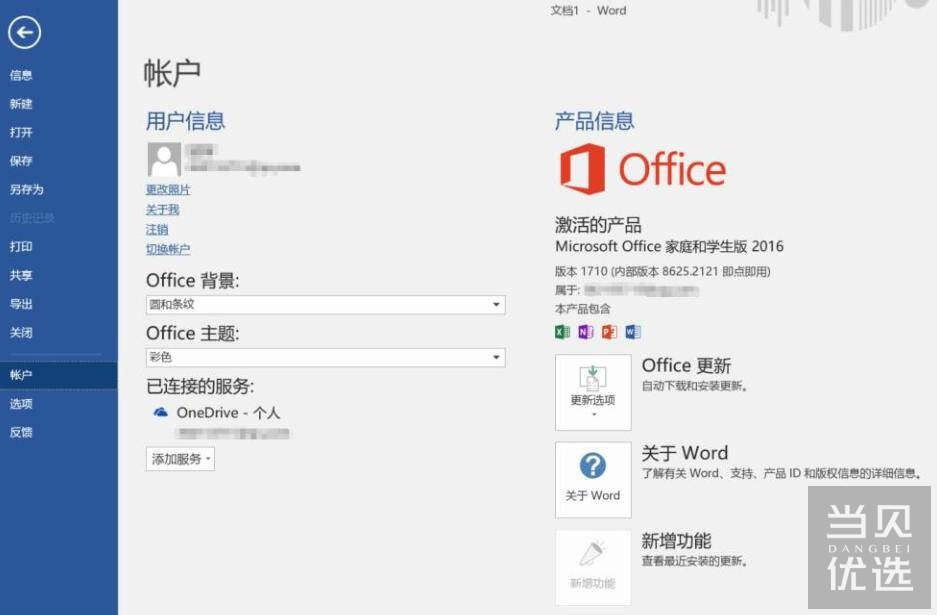Click the Microsoft Office 家庭和学生版 2016 text
Viewport: 937px width, 615px height.
tap(669, 246)
